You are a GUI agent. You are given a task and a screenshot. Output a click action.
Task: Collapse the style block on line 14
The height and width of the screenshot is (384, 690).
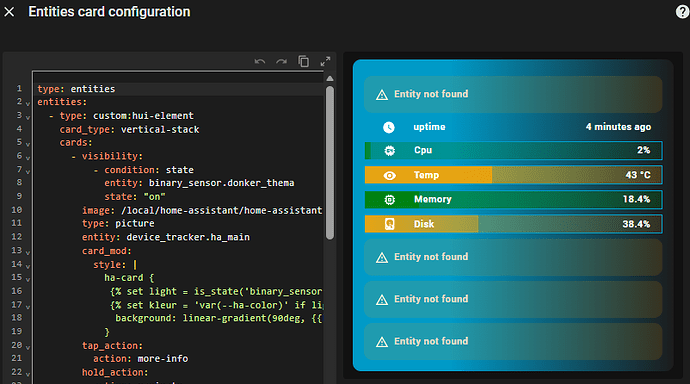(x=28, y=267)
